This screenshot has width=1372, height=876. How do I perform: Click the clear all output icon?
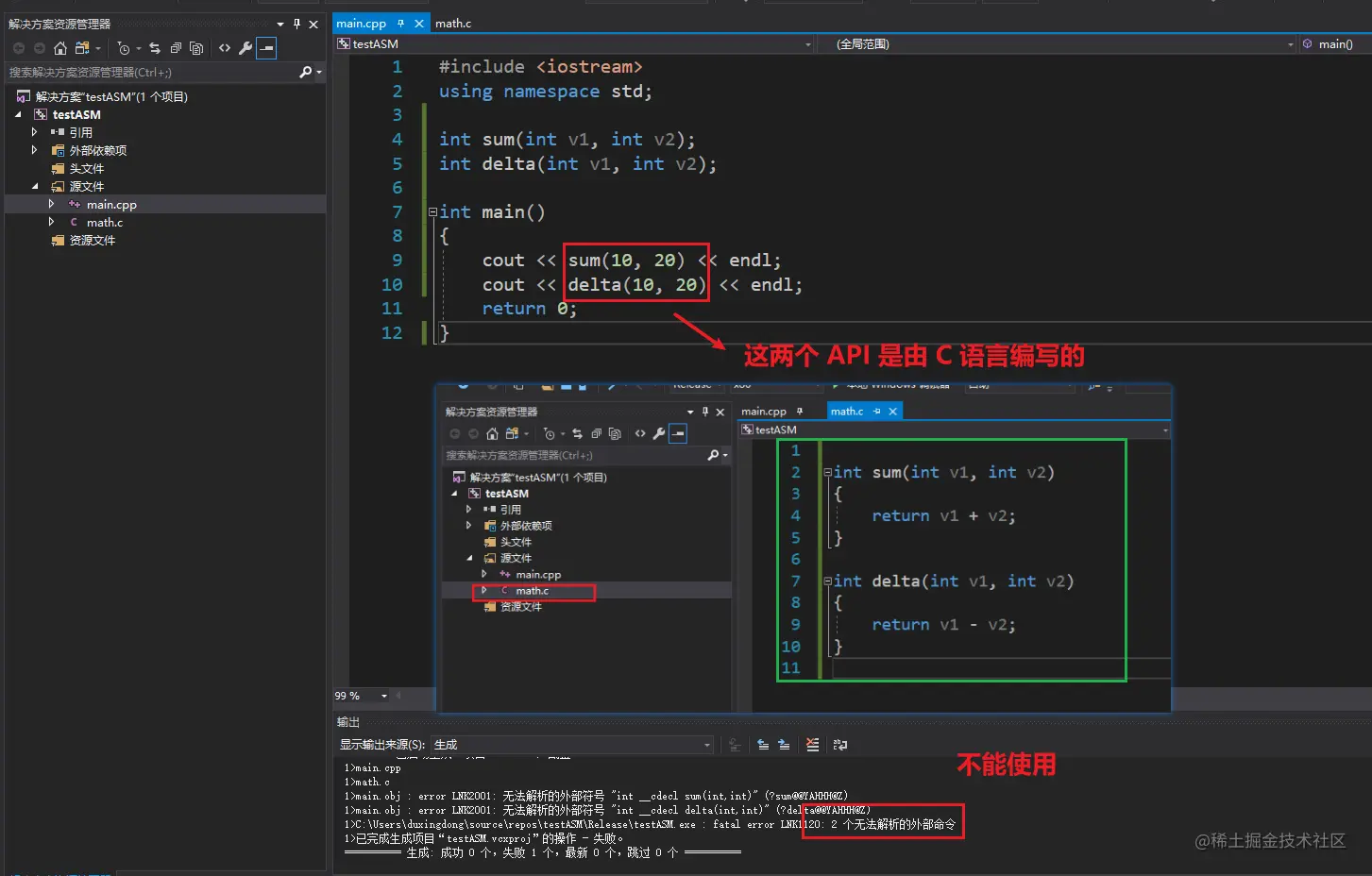[x=812, y=745]
